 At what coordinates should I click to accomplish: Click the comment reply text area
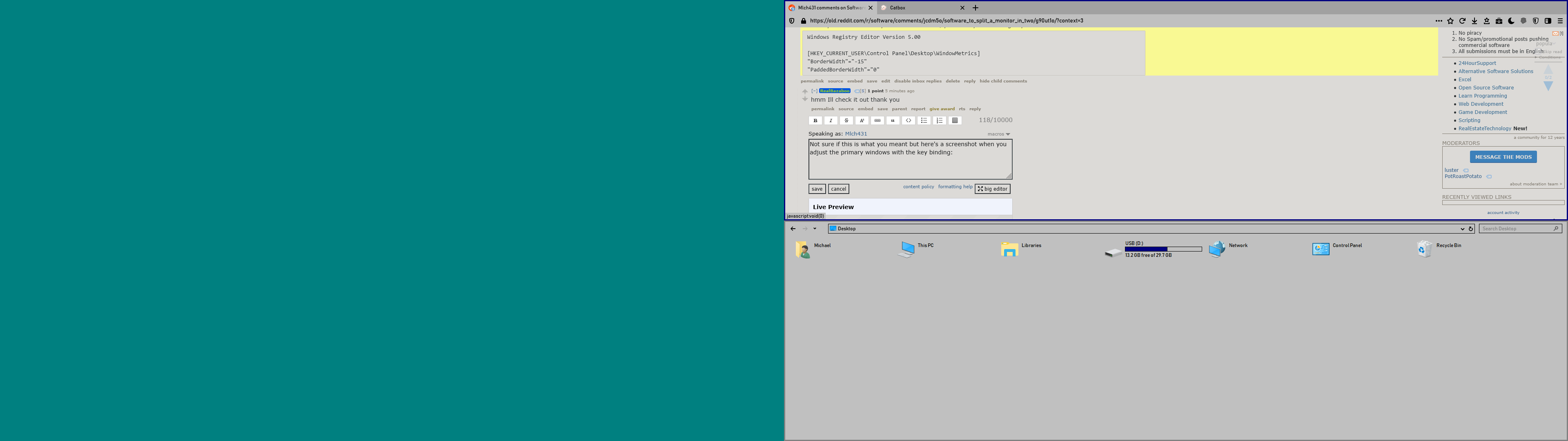(910, 159)
